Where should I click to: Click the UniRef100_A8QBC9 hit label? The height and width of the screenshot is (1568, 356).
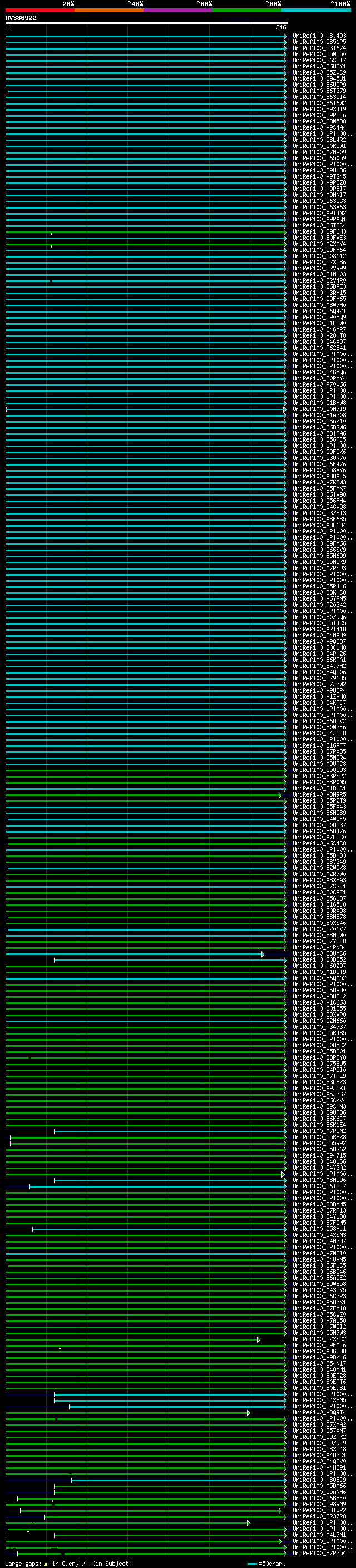[319, 1480]
